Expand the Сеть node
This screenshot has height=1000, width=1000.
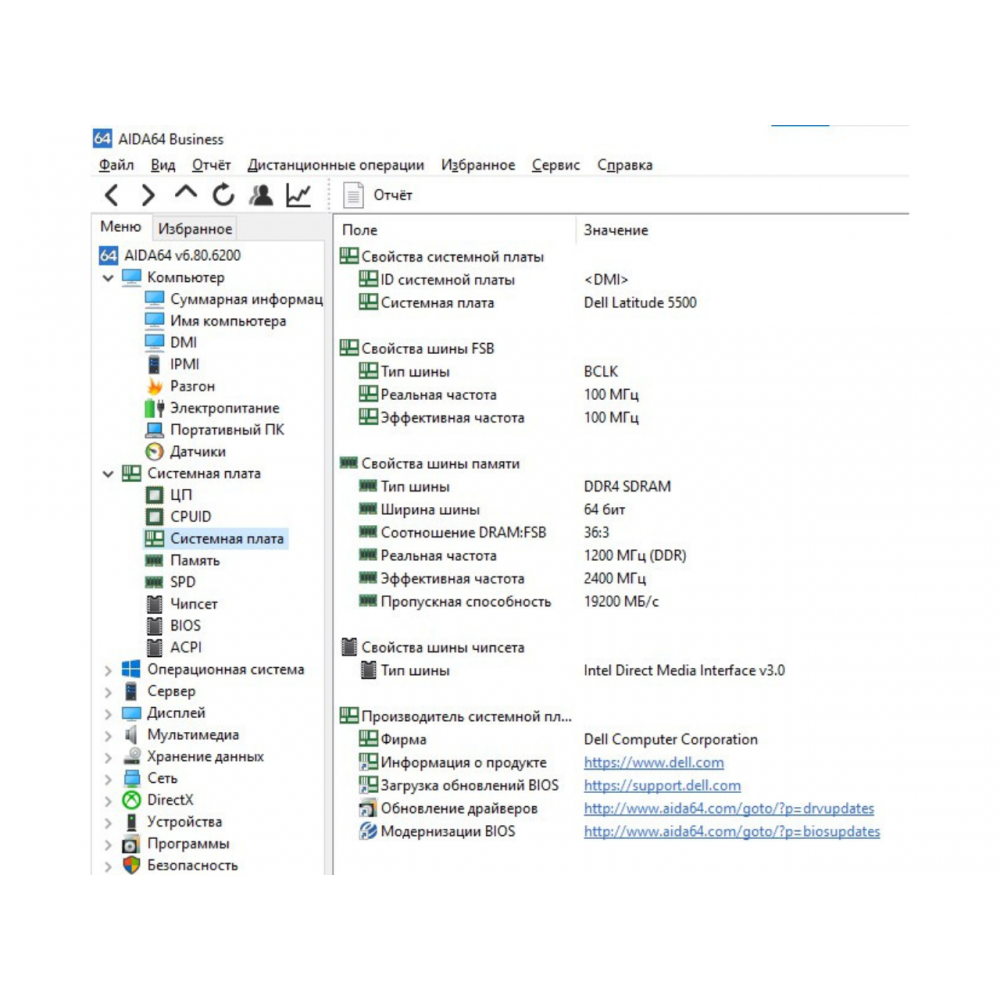point(108,779)
